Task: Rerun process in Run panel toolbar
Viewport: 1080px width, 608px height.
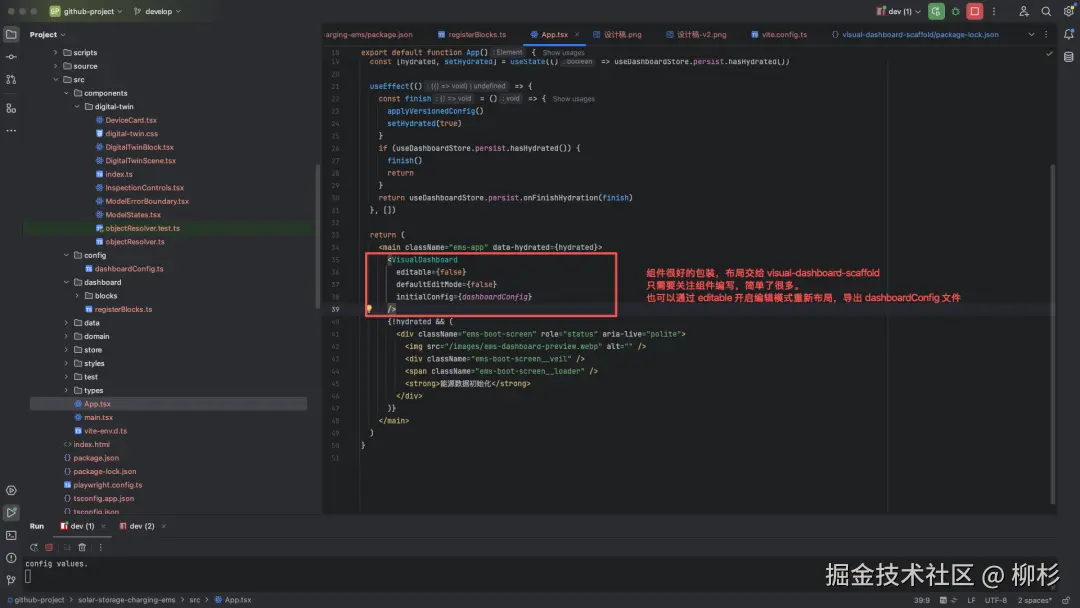Action: click(34, 547)
